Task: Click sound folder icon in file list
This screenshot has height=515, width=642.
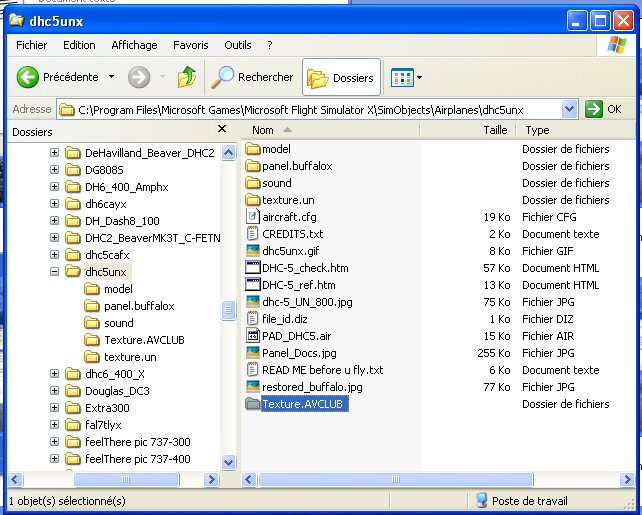Action: click(253, 183)
